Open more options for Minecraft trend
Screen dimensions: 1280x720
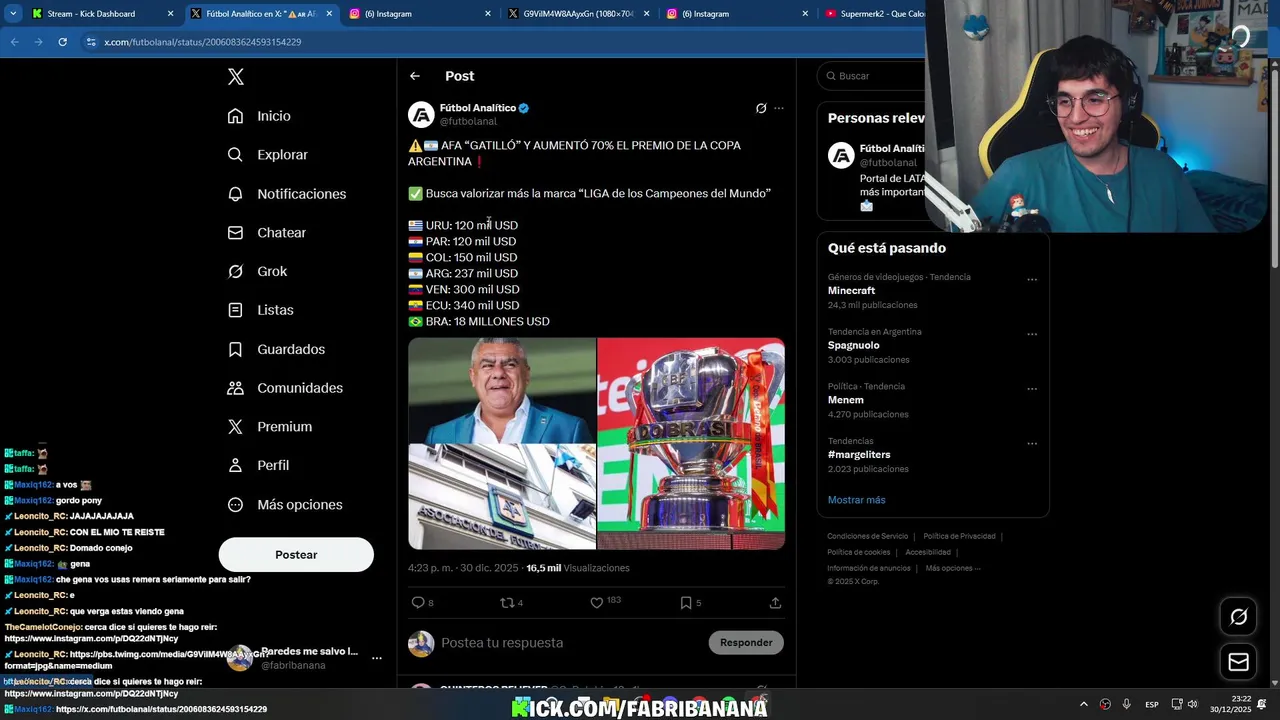coord(1032,280)
